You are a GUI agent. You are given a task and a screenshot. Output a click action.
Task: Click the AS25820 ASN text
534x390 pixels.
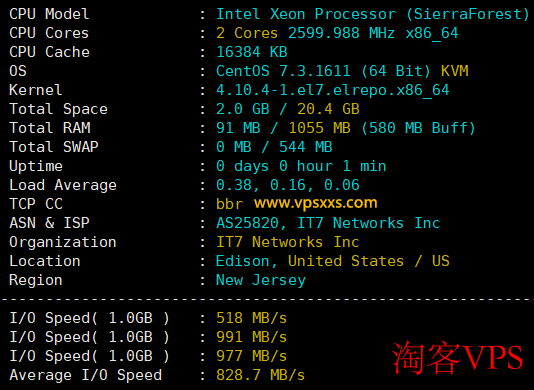[x=248, y=223]
